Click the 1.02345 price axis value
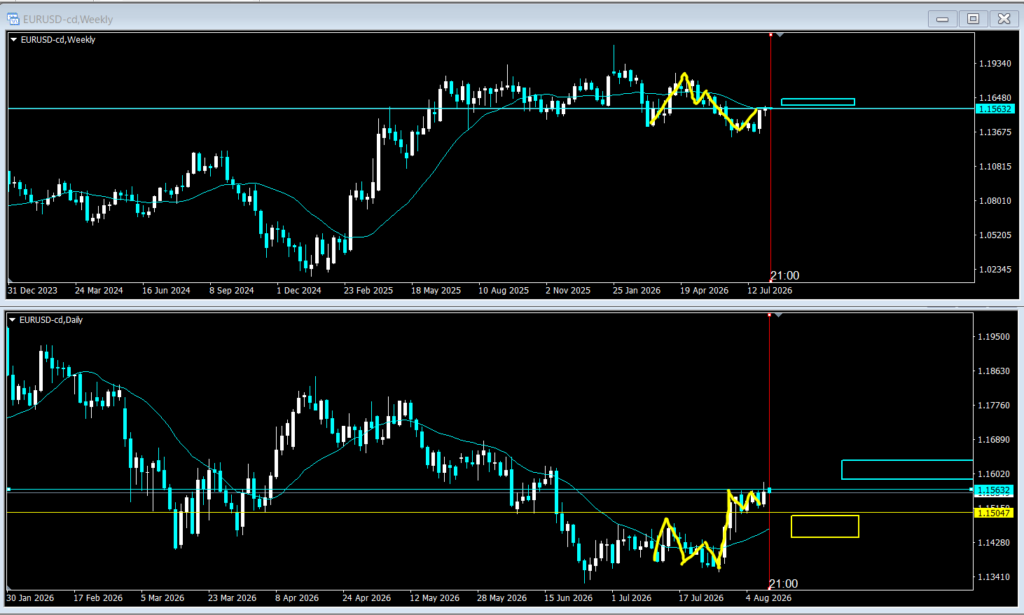The width and height of the screenshot is (1024, 615). click(x=995, y=269)
